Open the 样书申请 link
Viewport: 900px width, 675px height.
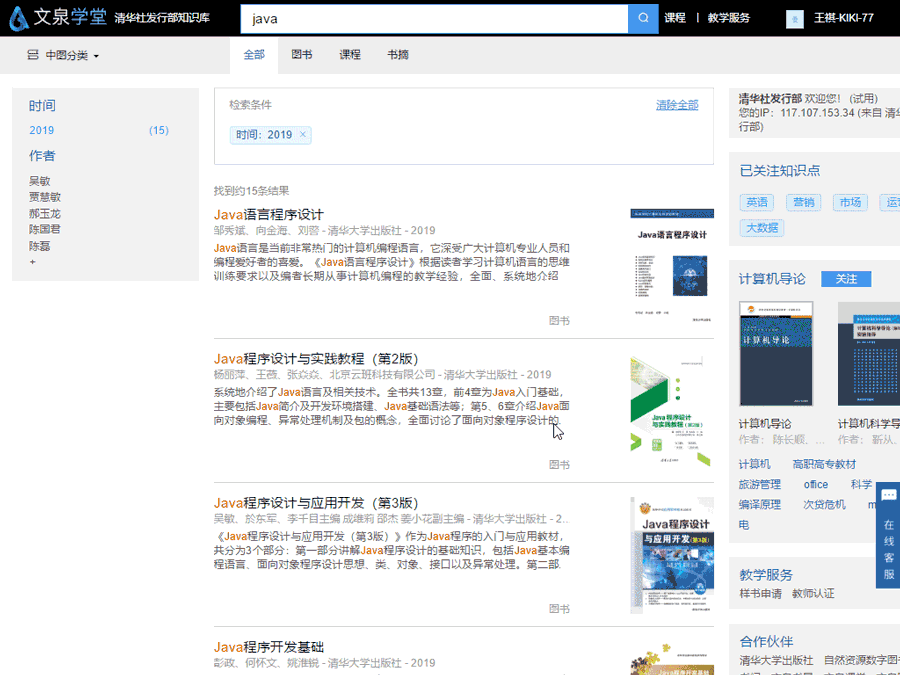coord(760,593)
